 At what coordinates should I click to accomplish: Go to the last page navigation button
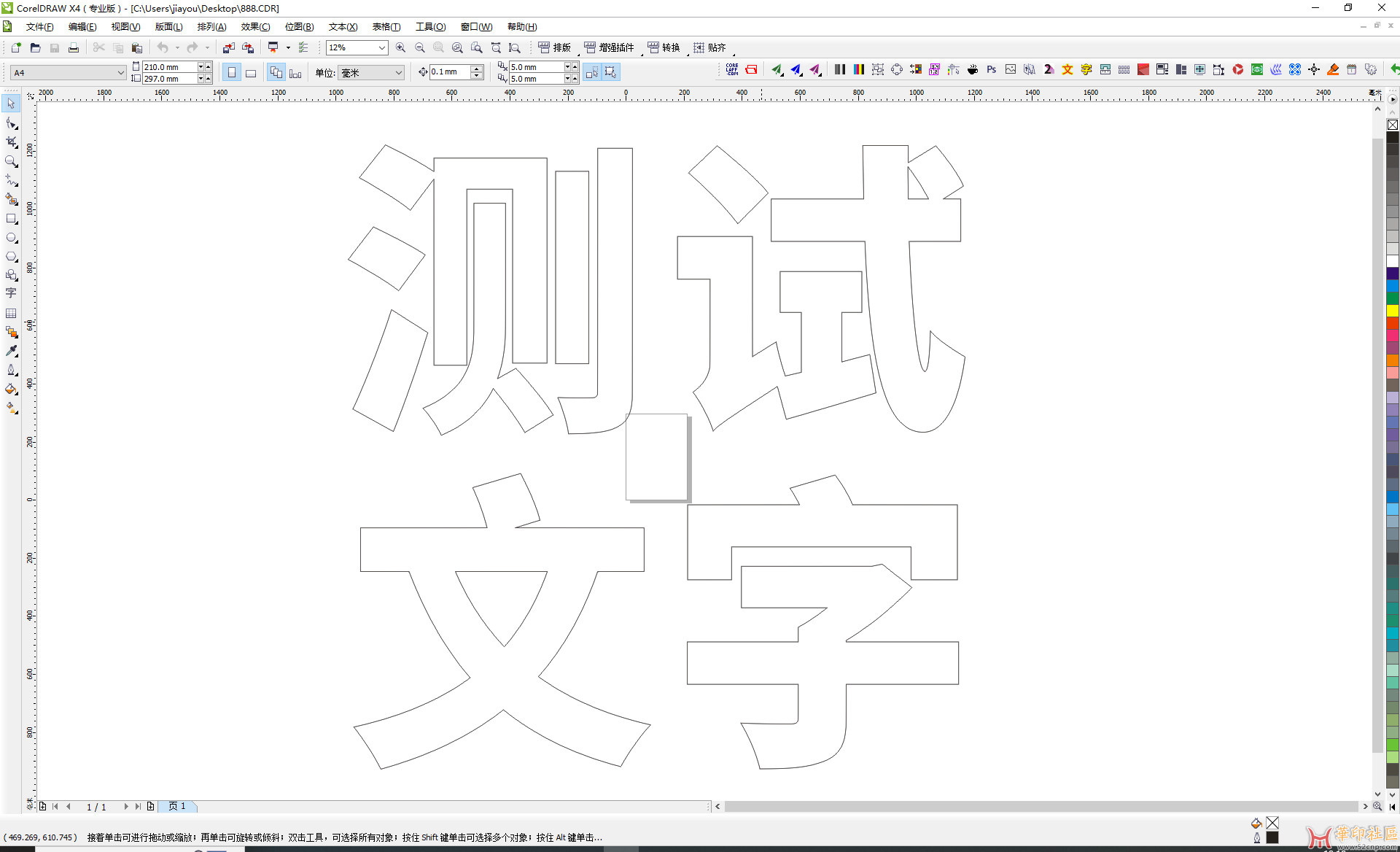[138, 806]
